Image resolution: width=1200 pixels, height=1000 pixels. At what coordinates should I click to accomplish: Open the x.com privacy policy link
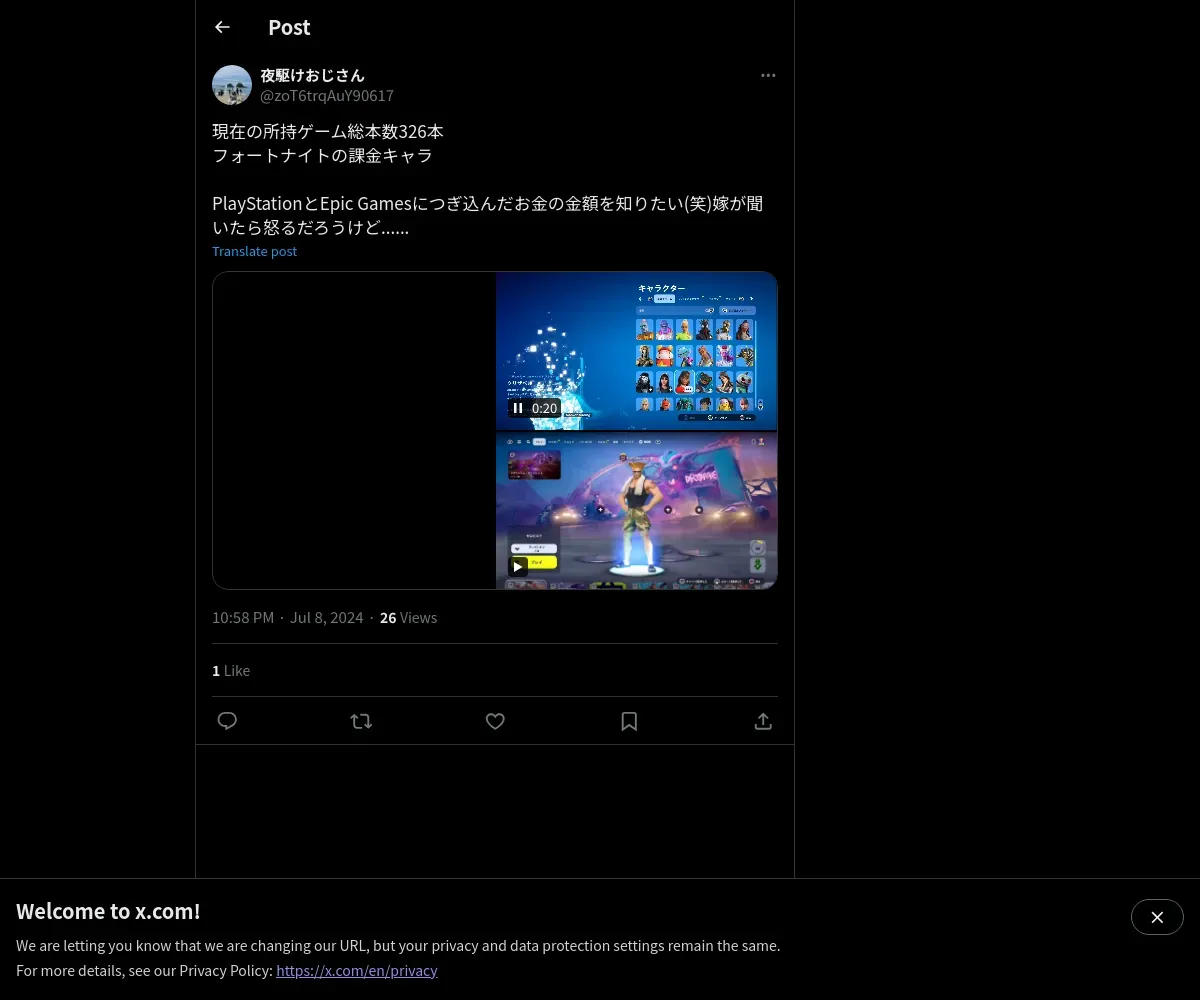(x=357, y=970)
